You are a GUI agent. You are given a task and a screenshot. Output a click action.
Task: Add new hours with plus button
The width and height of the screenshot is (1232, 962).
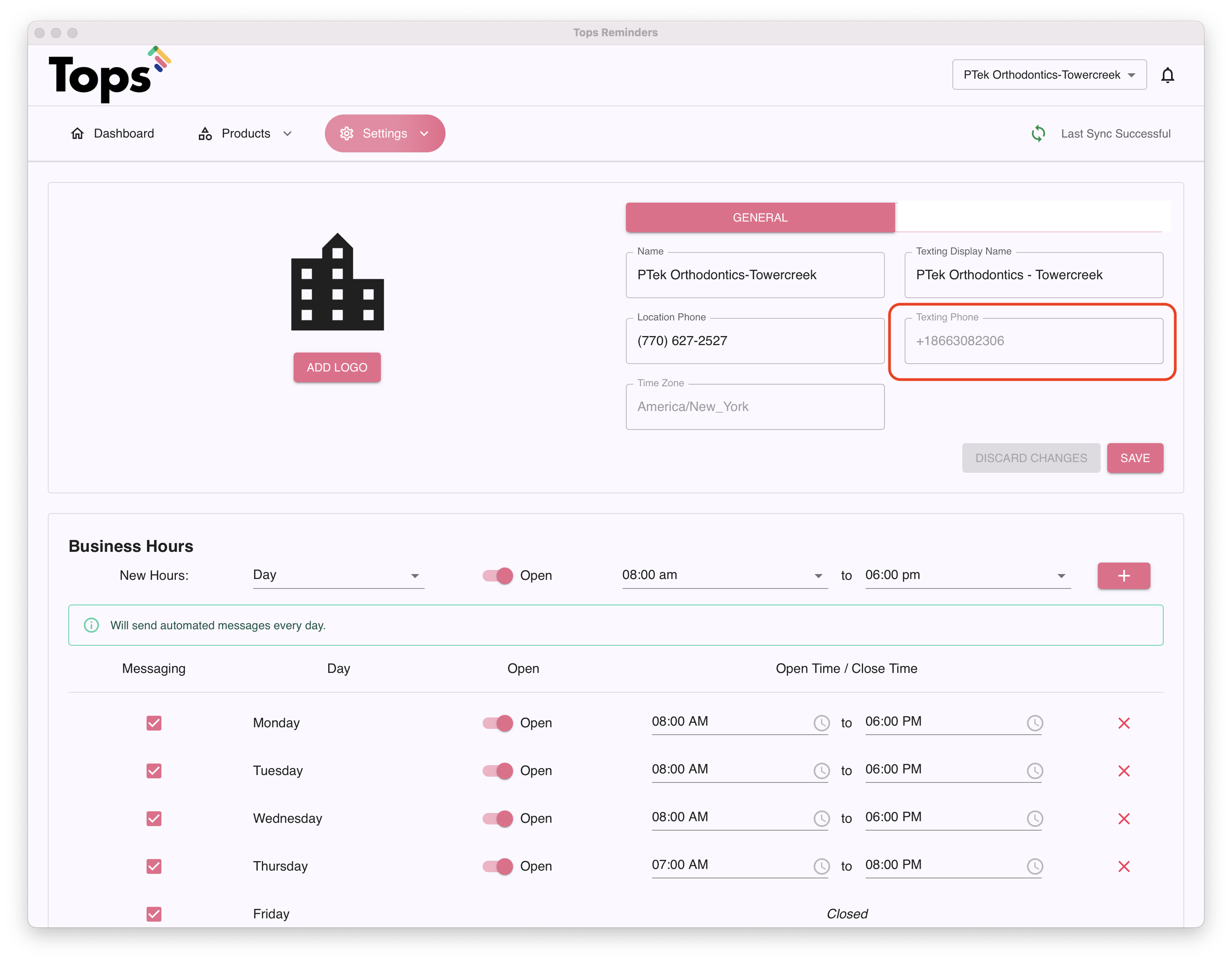pyautogui.click(x=1123, y=575)
